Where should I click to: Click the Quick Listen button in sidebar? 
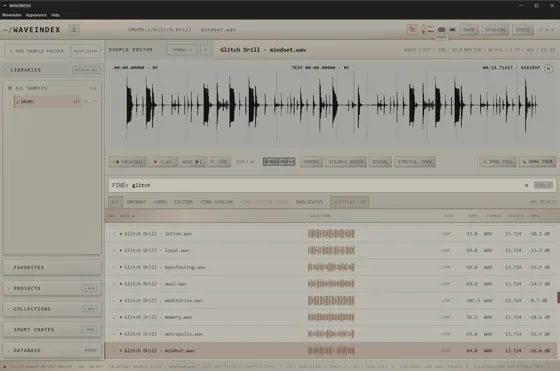pyautogui.click(x=85, y=51)
